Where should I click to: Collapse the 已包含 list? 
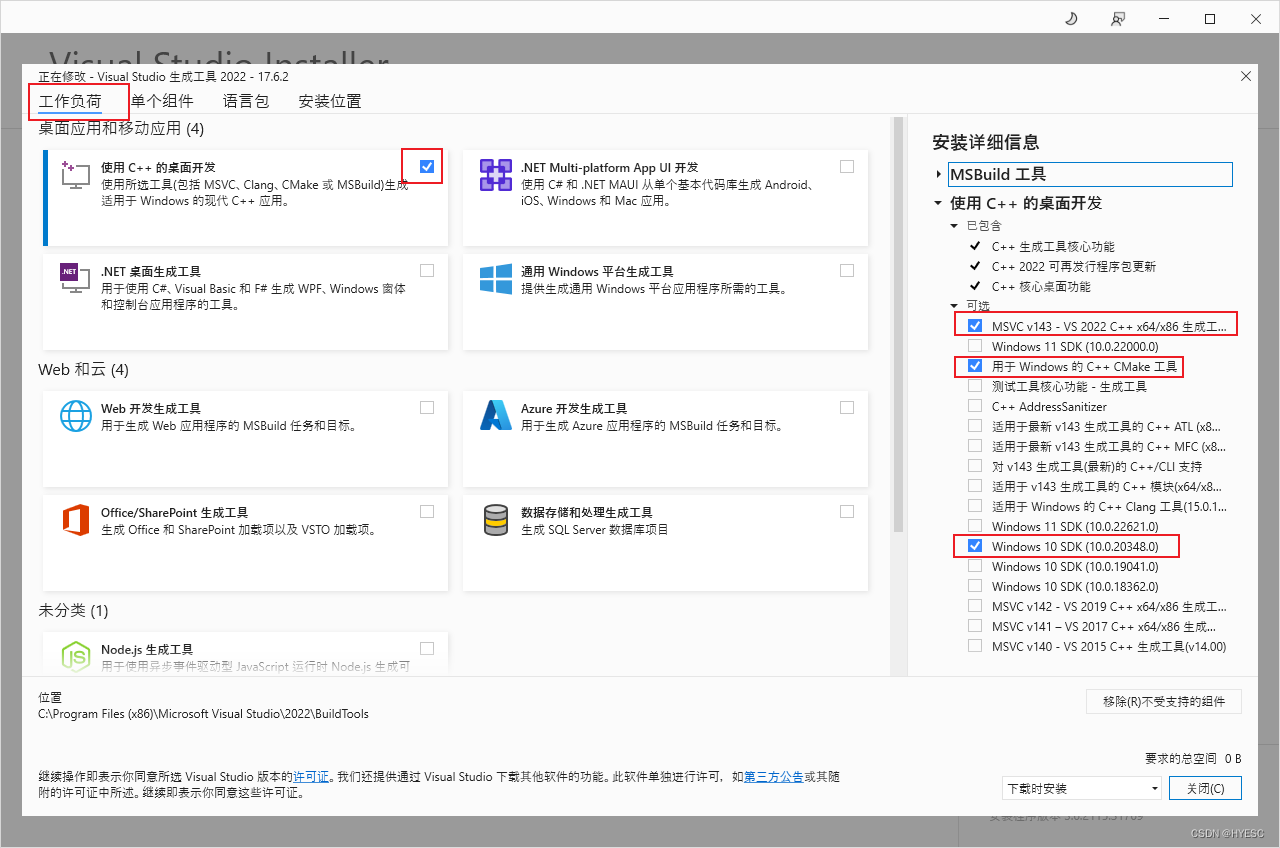(953, 224)
